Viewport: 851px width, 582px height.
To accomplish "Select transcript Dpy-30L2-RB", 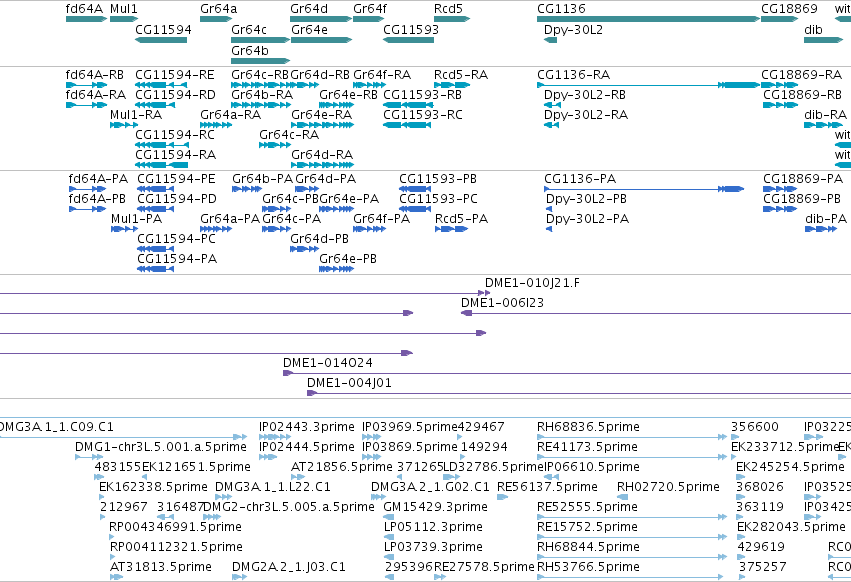I will point(585,94).
